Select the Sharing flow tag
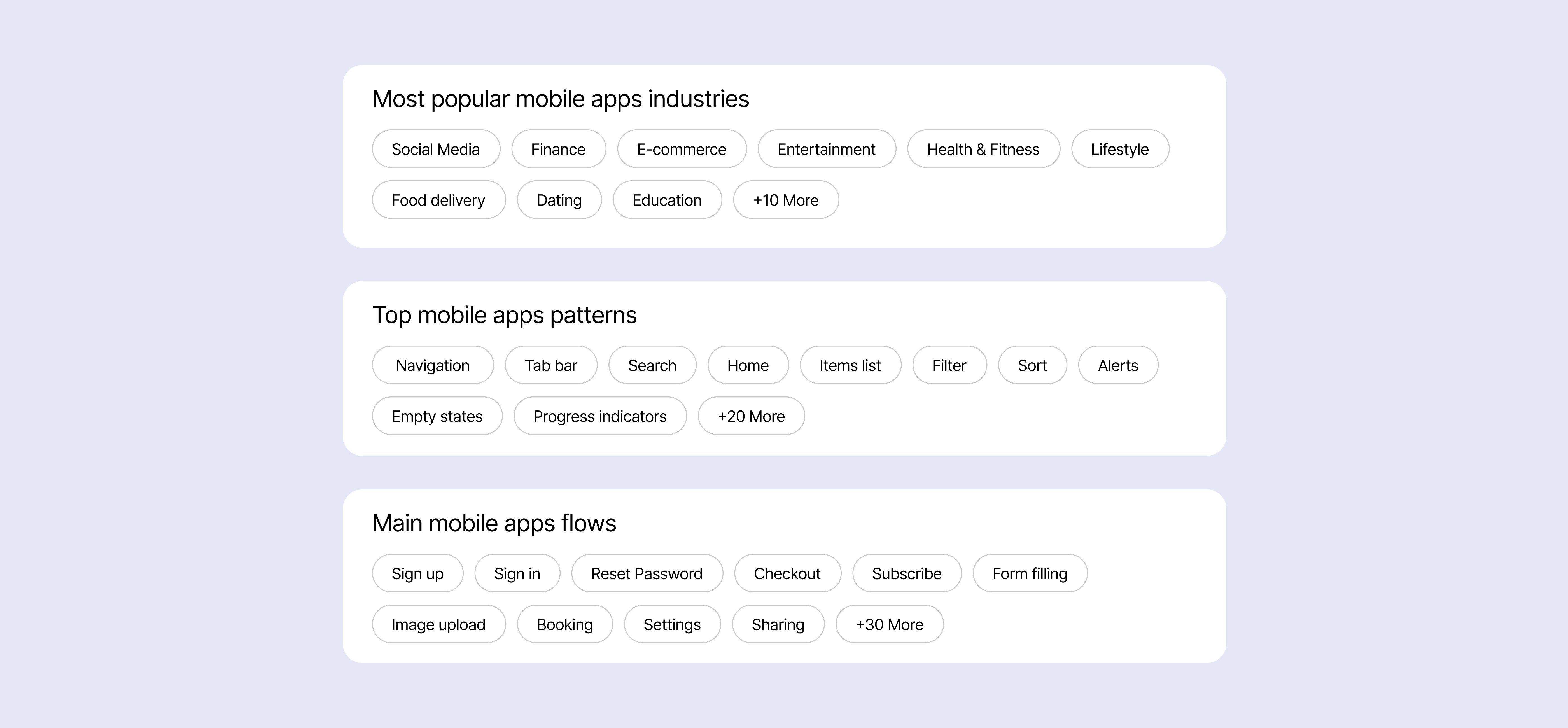This screenshot has height=728, width=1568. click(778, 624)
